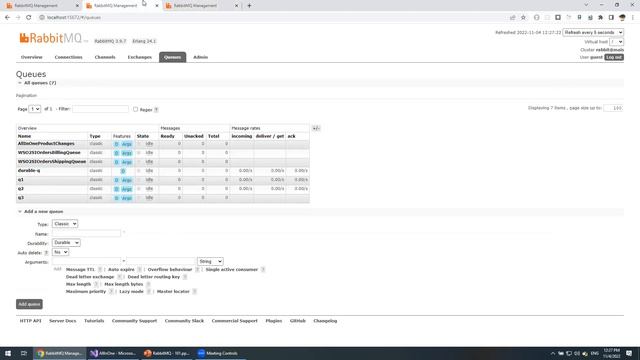Screen dimensions: 640x360
Task: Go back using browser back arrow
Action: [7, 18]
